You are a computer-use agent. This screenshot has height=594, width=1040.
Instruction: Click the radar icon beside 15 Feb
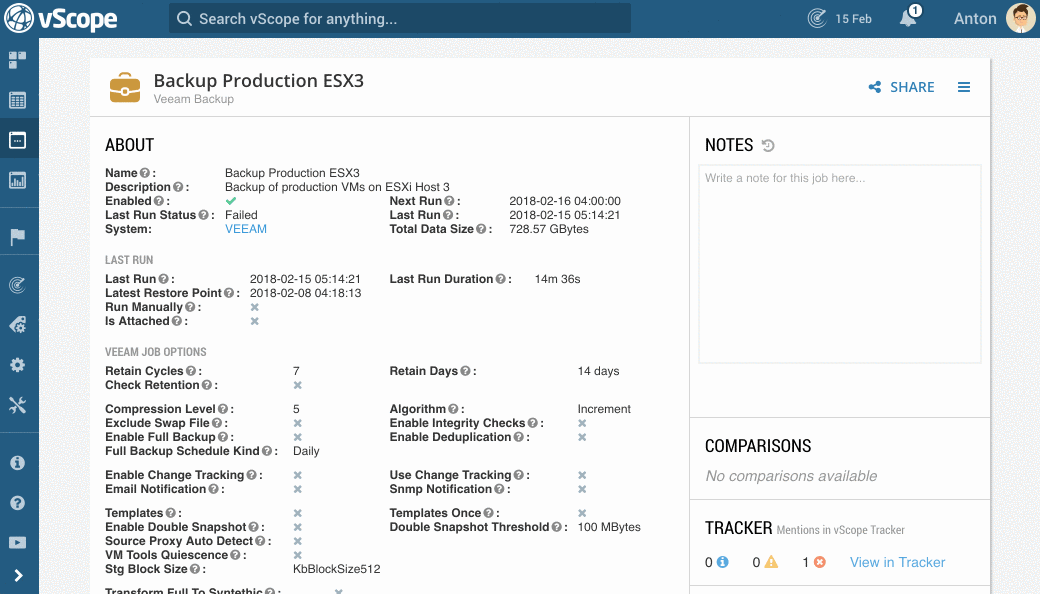click(817, 19)
